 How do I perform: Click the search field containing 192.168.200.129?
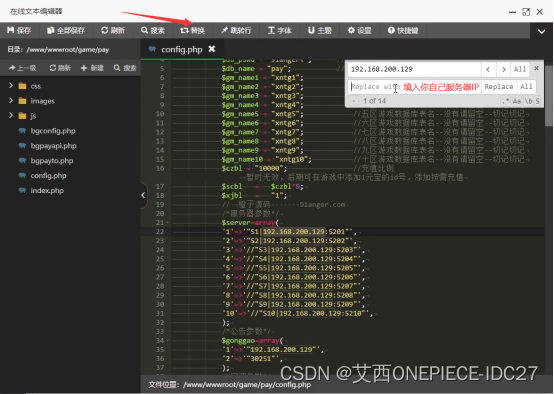(414, 69)
